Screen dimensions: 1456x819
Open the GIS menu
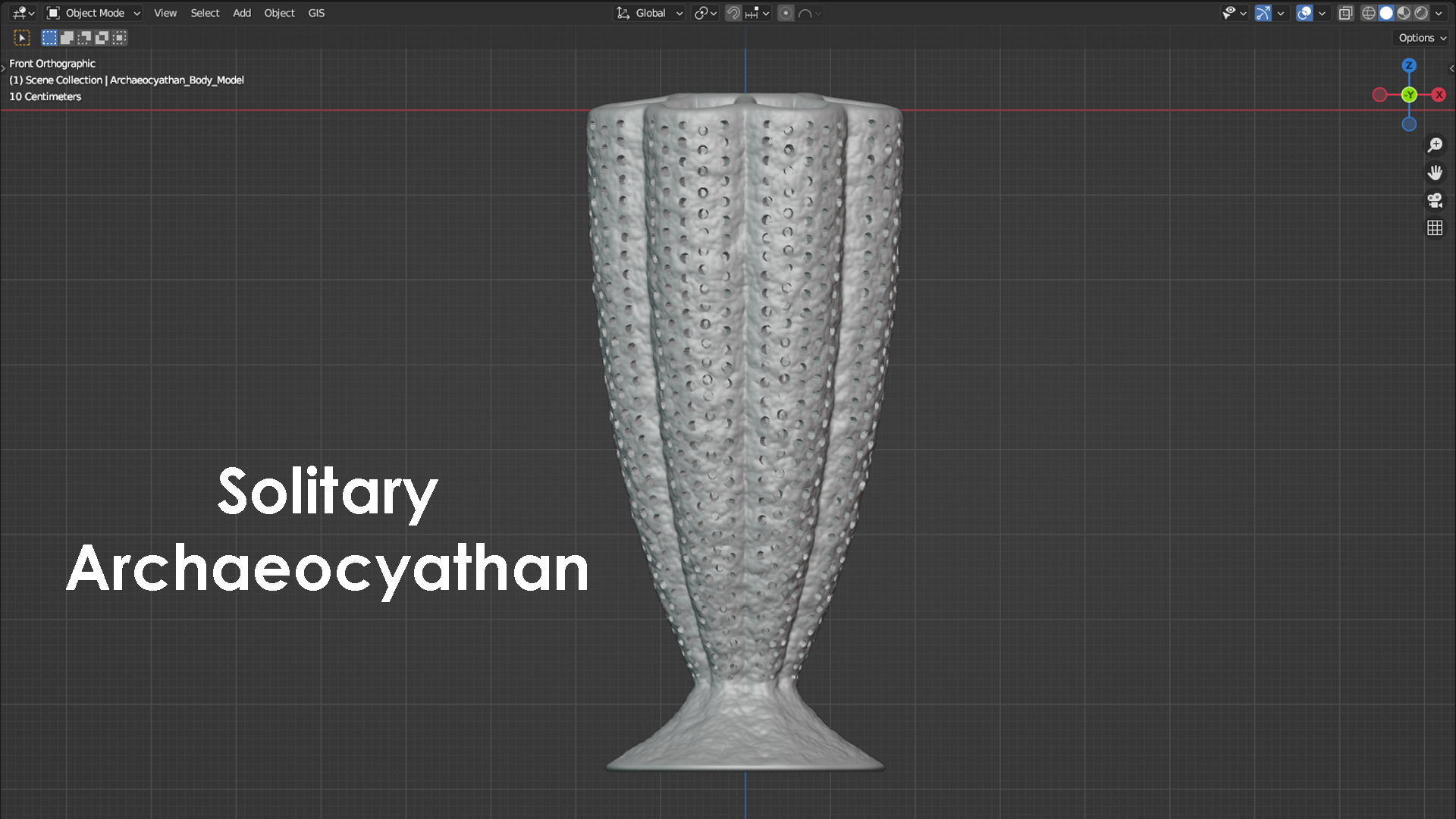[316, 13]
